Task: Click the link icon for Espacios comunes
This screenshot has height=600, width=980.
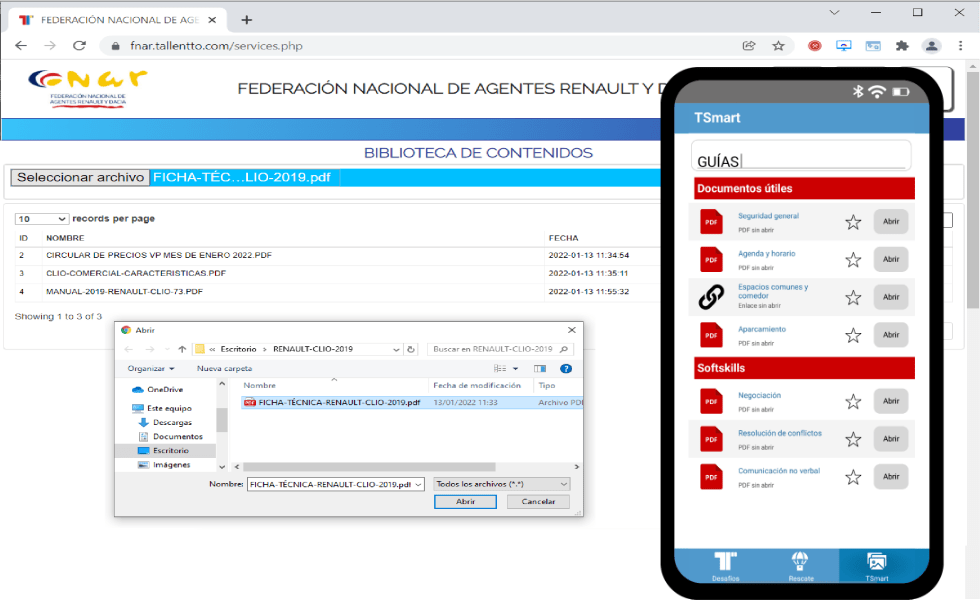Action: pos(711,297)
